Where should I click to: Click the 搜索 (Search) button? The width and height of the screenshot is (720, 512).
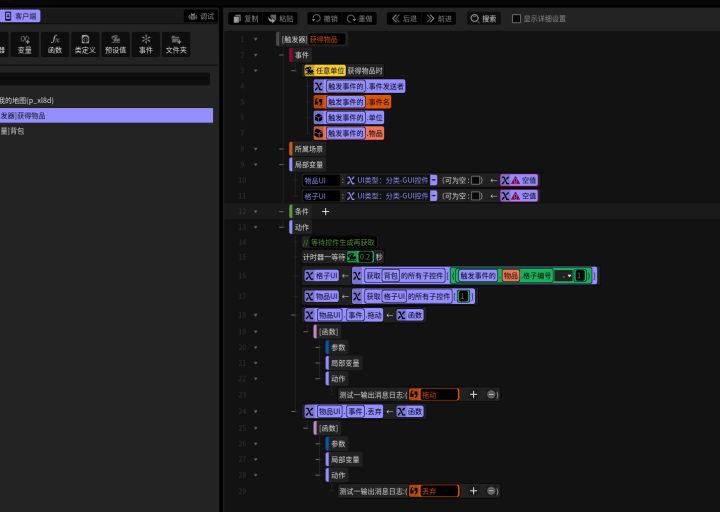pyautogui.click(x=483, y=18)
